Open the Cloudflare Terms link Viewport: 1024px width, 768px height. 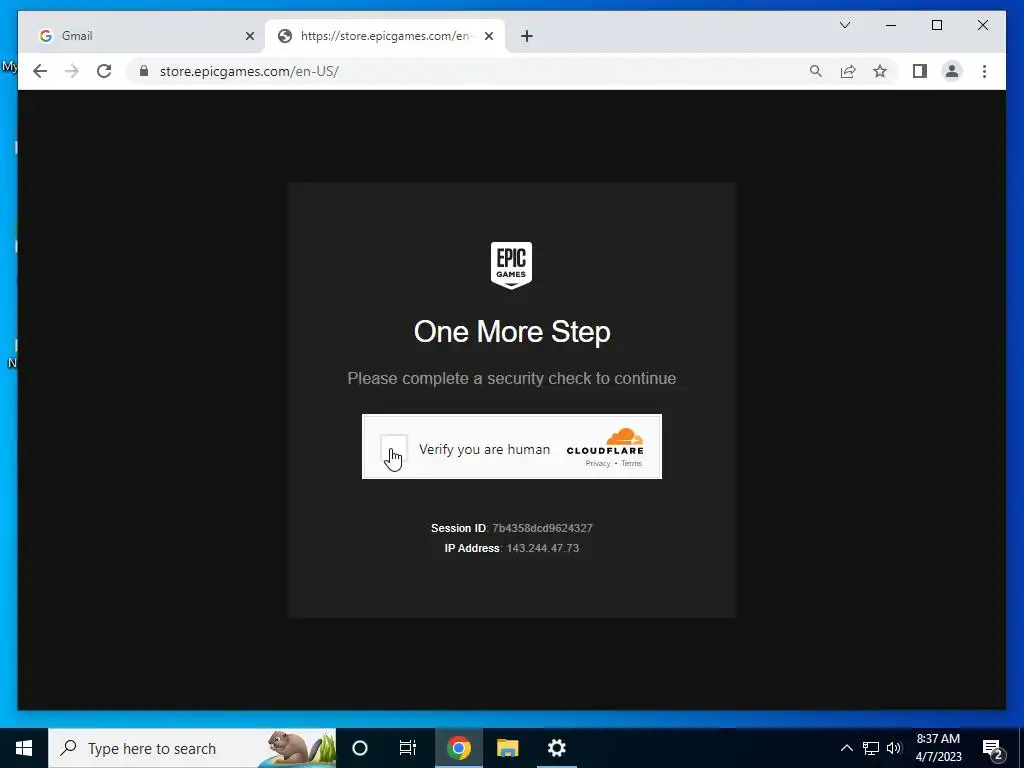click(x=632, y=464)
